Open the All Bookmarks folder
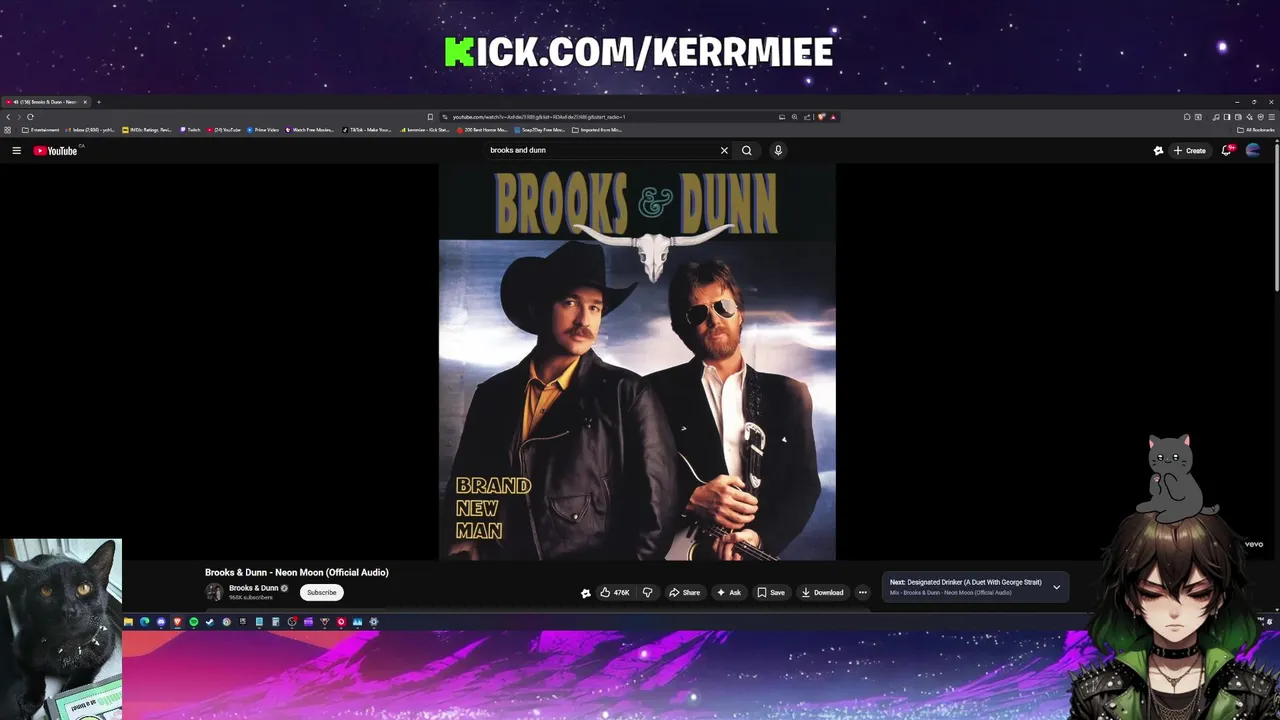Viewport: 1280px width, 720px height. point(1255,130)
